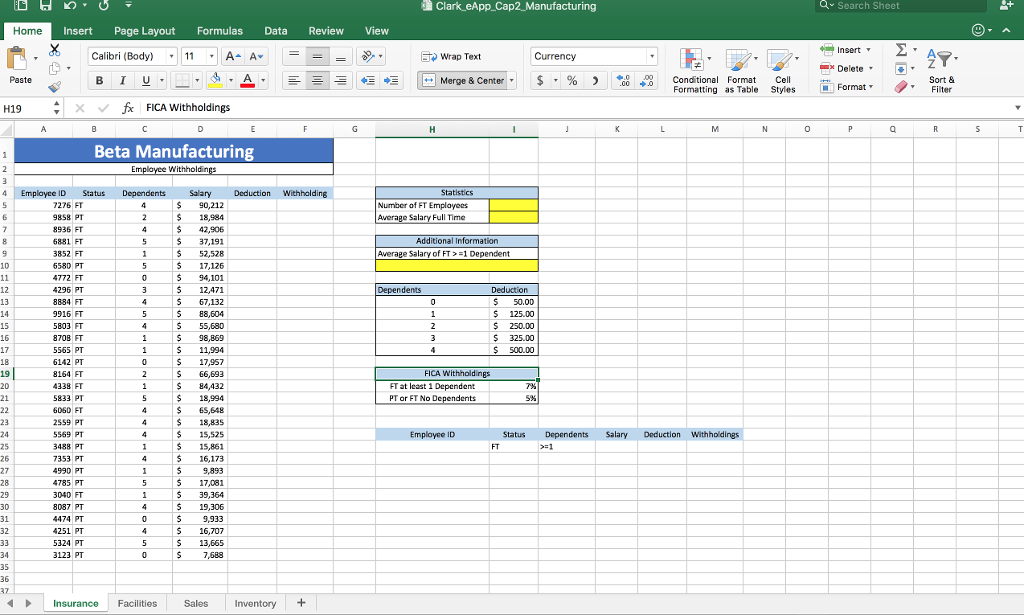Toggle bold formatting
The height and width of the screenshot is (615, 1024).
98,78
